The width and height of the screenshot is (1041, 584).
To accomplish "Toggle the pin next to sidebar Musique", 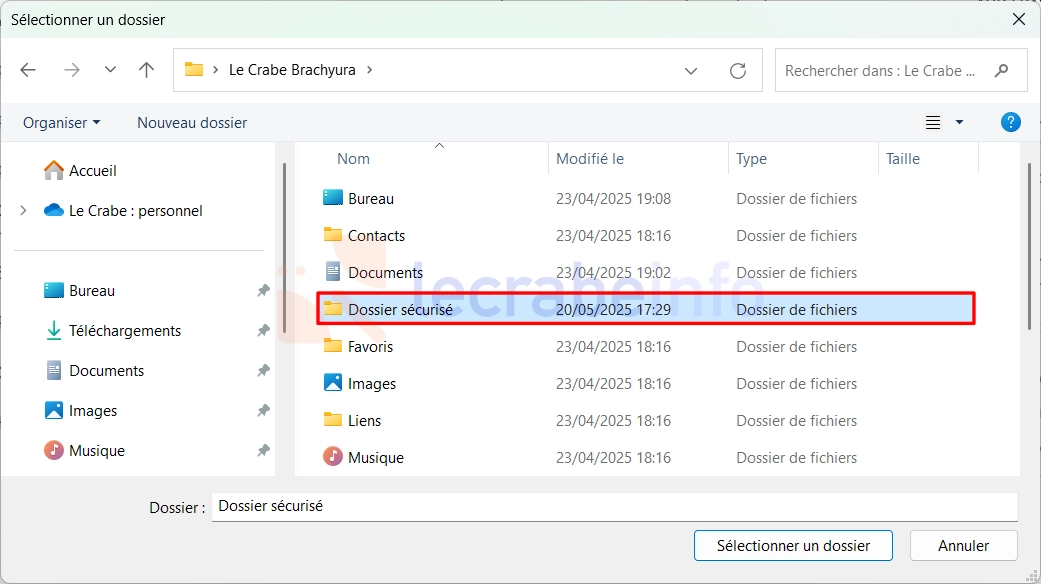I will 264,451.
